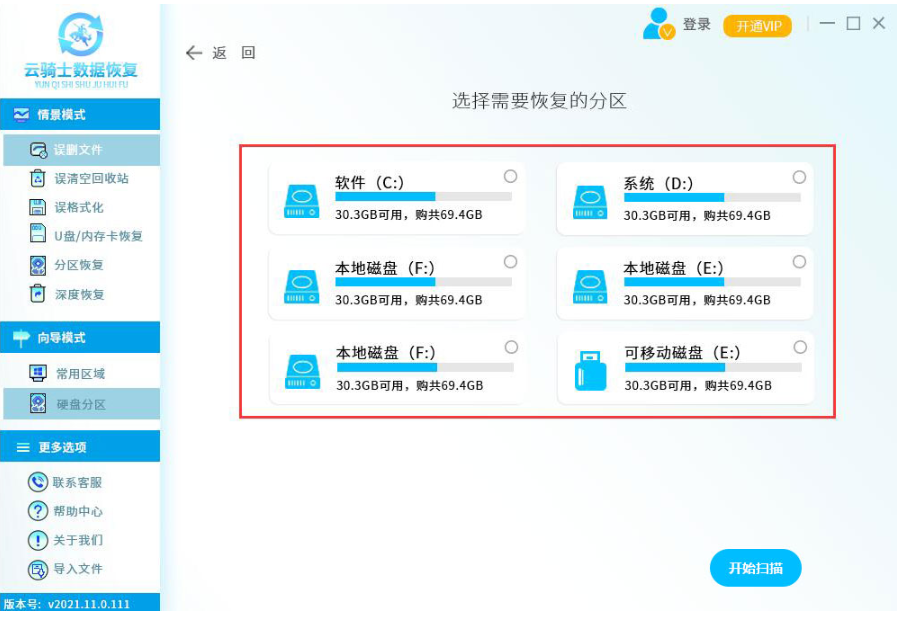Select the 系统 (D:) radio button
The image size is (897, 624).
coord(799,177)
